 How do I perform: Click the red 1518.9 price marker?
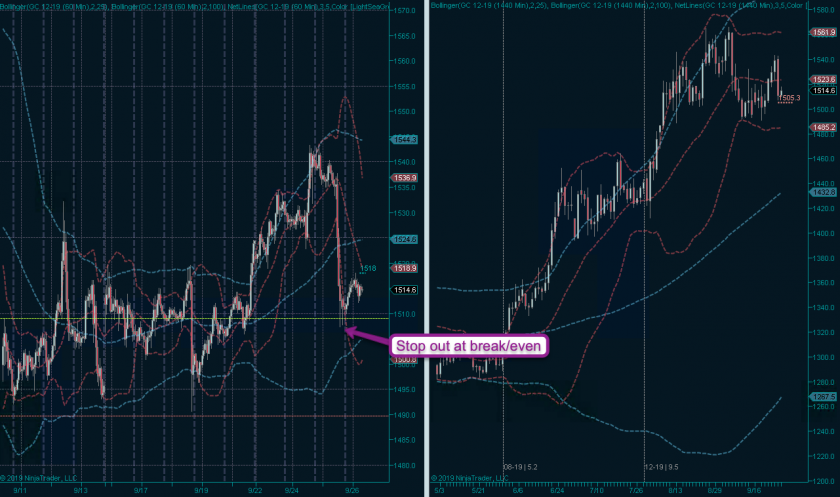pyautogui.click(x=405, y=269)
